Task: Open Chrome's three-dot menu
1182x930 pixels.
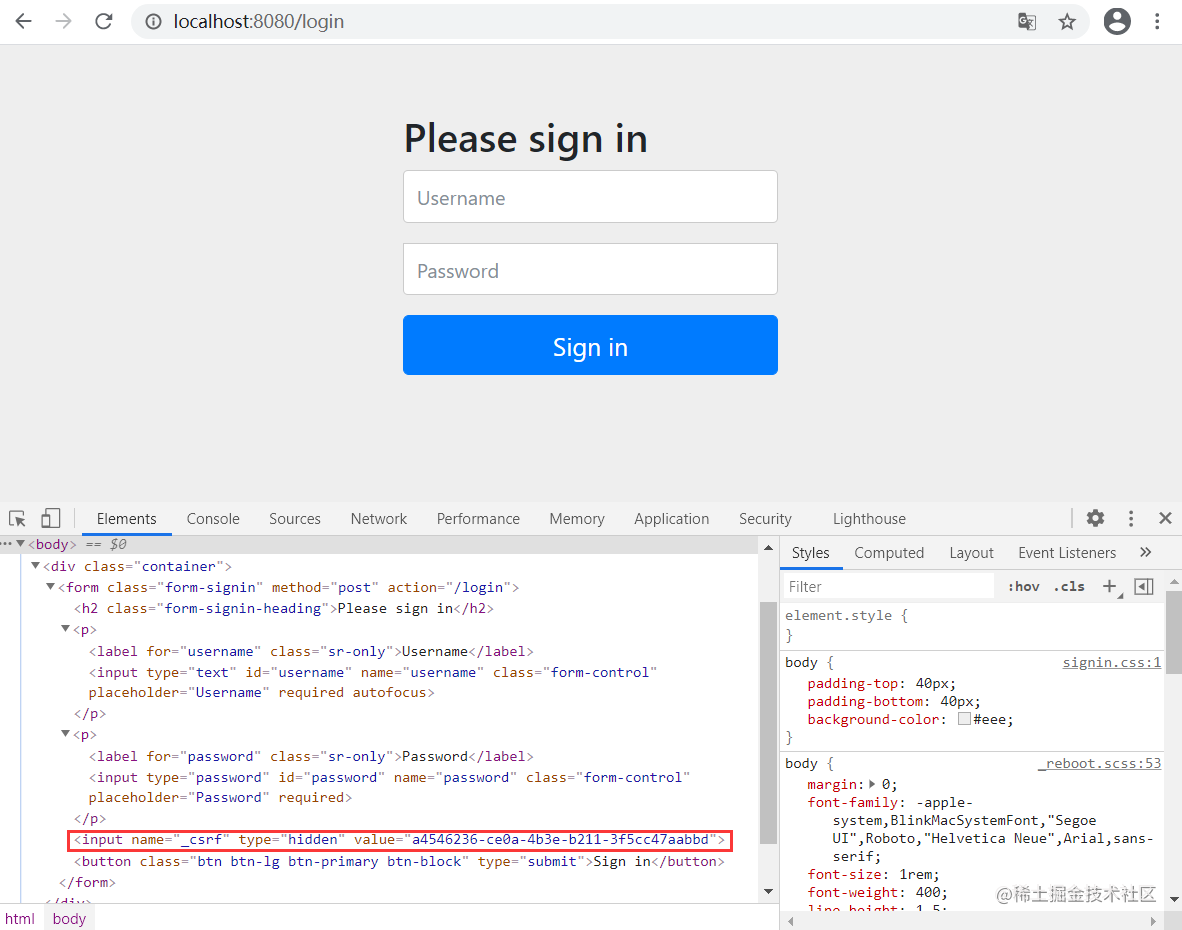Action: point(1157,21)
